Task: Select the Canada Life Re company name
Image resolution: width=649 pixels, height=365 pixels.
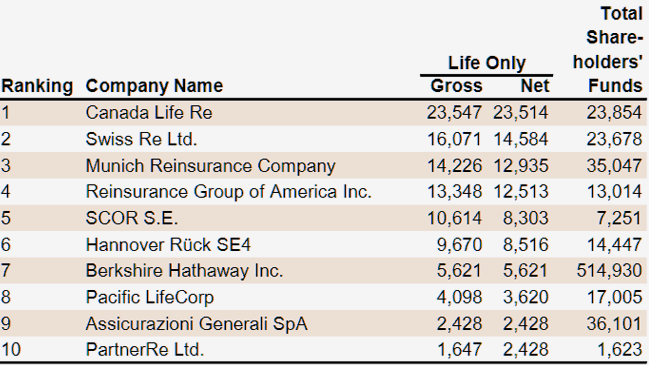Action: [149, 113]
